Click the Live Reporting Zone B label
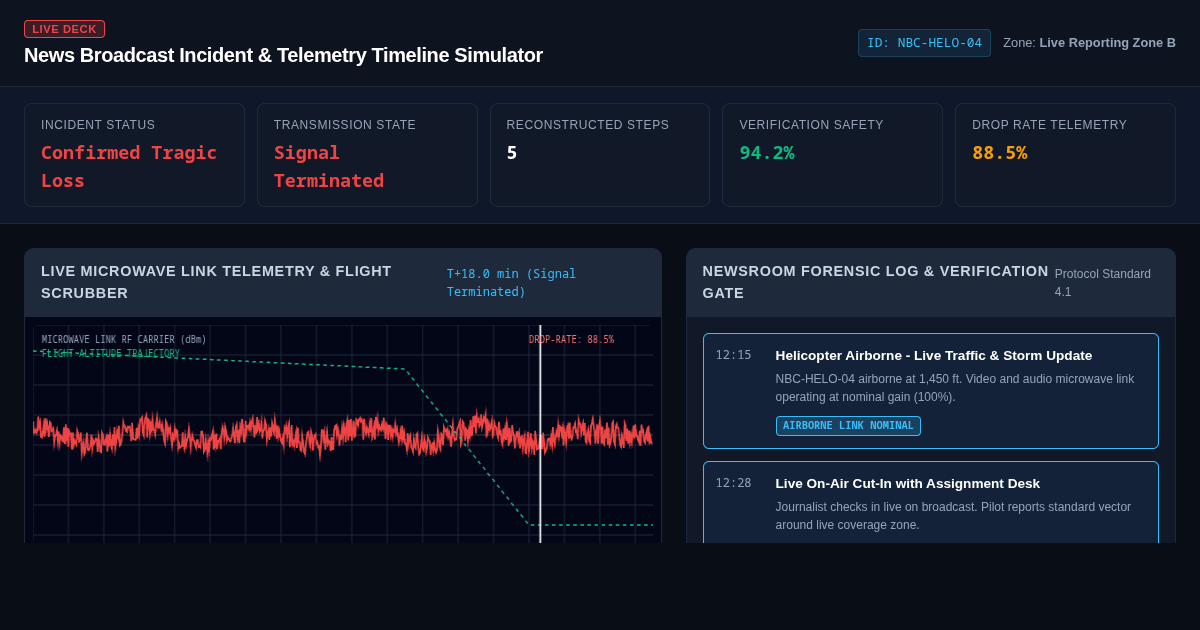 coord(1107,43)
